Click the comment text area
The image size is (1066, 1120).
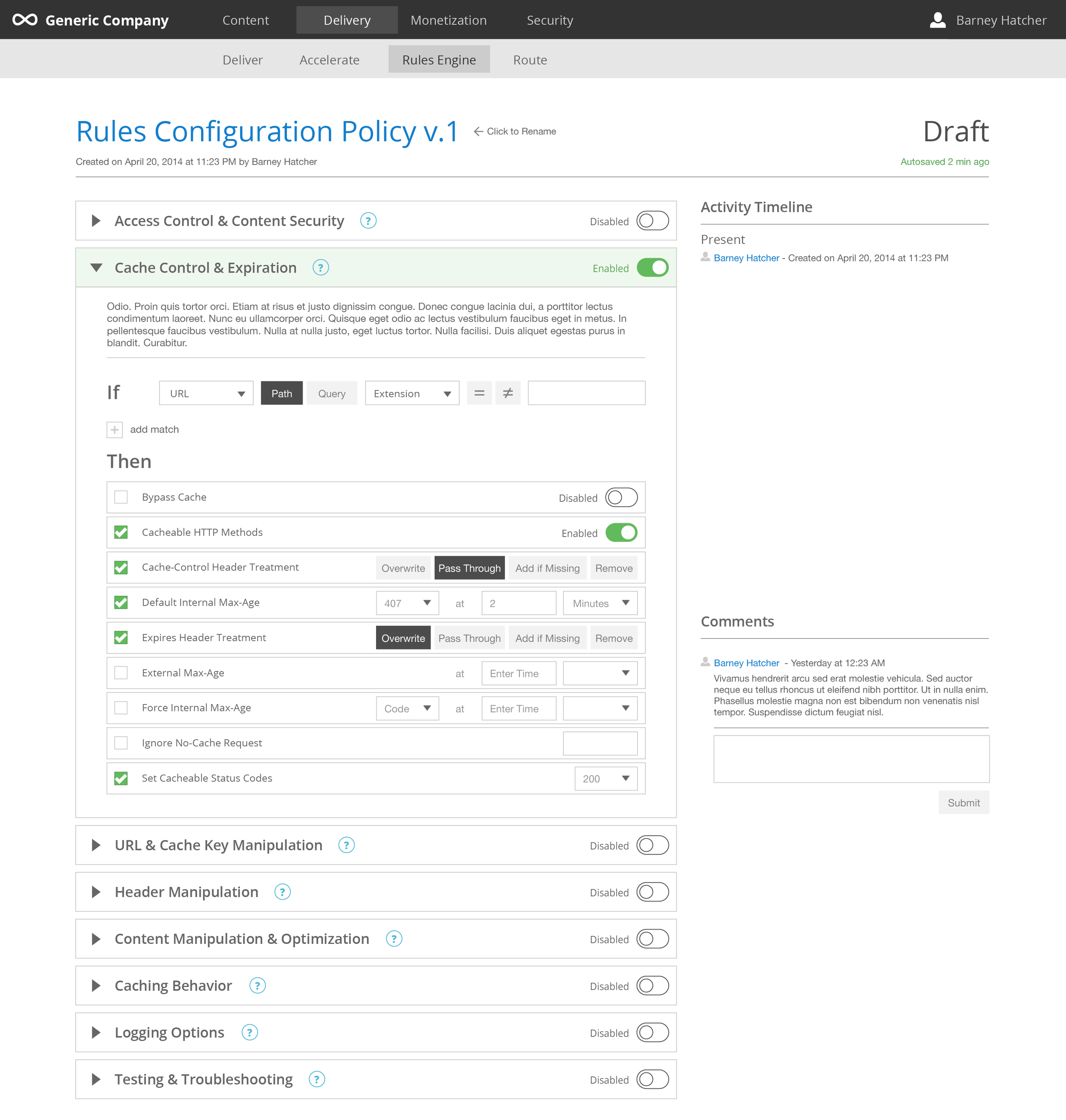[x=851, y=759]
